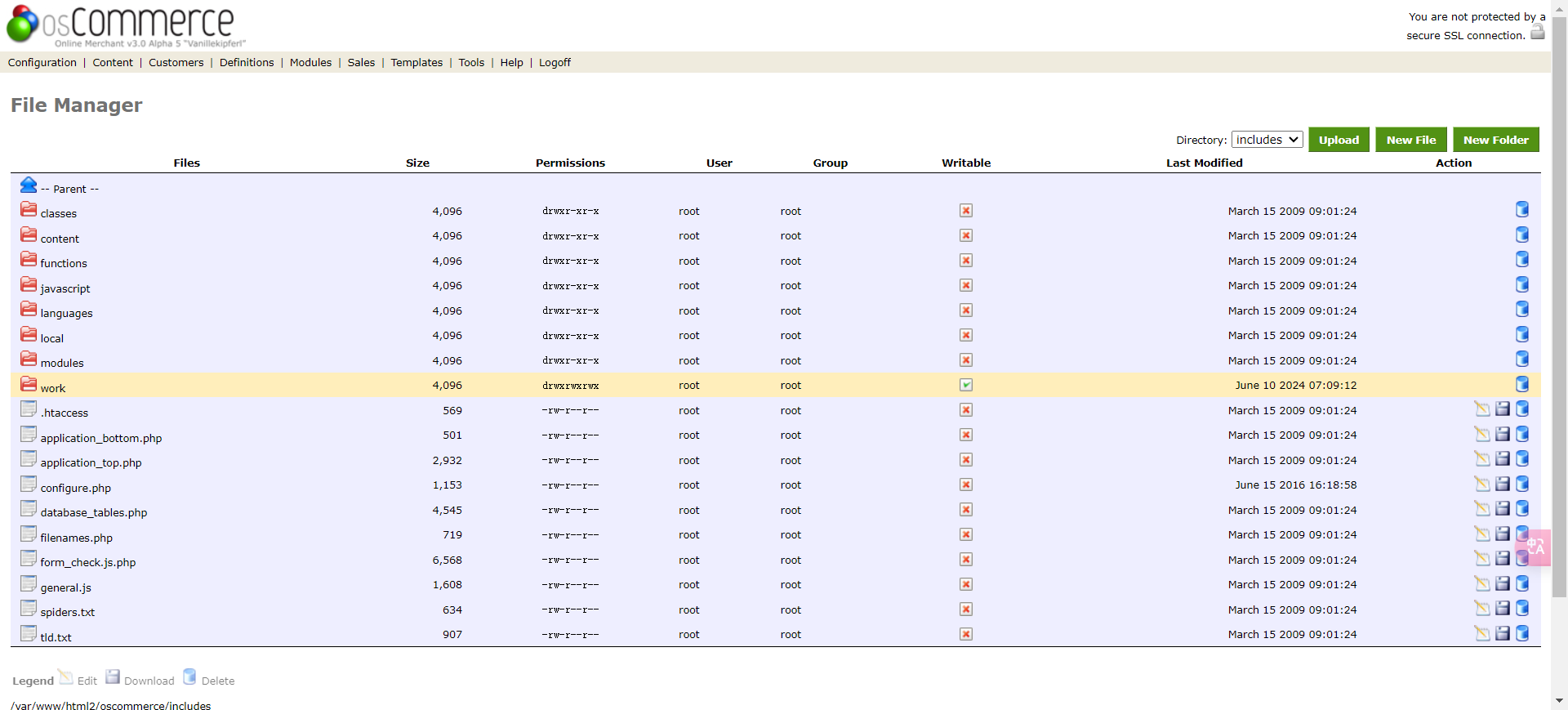Click the scrollbar down arrow
This screenshot has width=1568, height=710.
click(x=1559, y=701)
